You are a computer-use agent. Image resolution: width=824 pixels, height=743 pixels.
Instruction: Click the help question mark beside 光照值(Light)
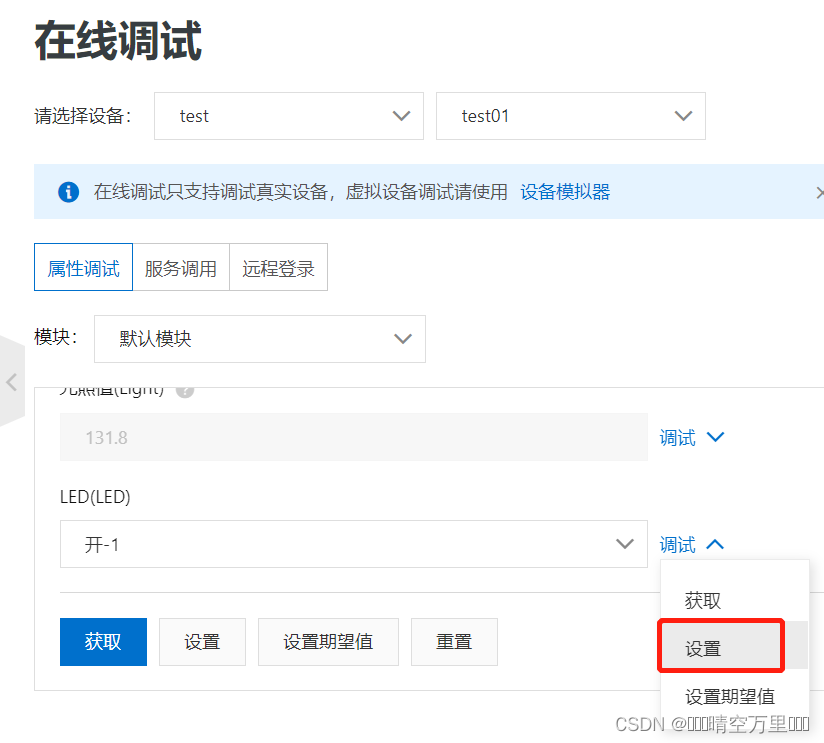pyautogui.click(x=185, y=390)
